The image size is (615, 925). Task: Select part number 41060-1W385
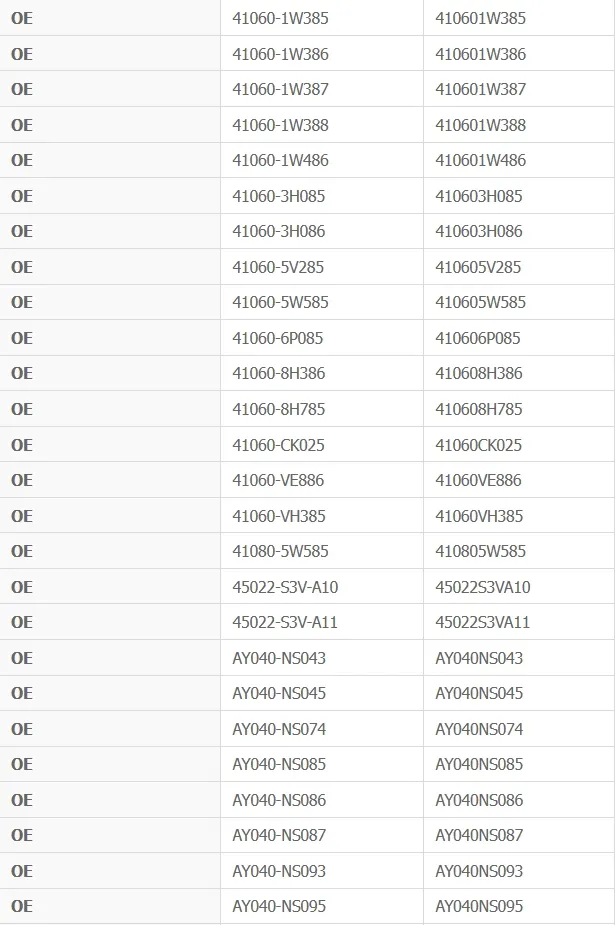pos(280,18)
